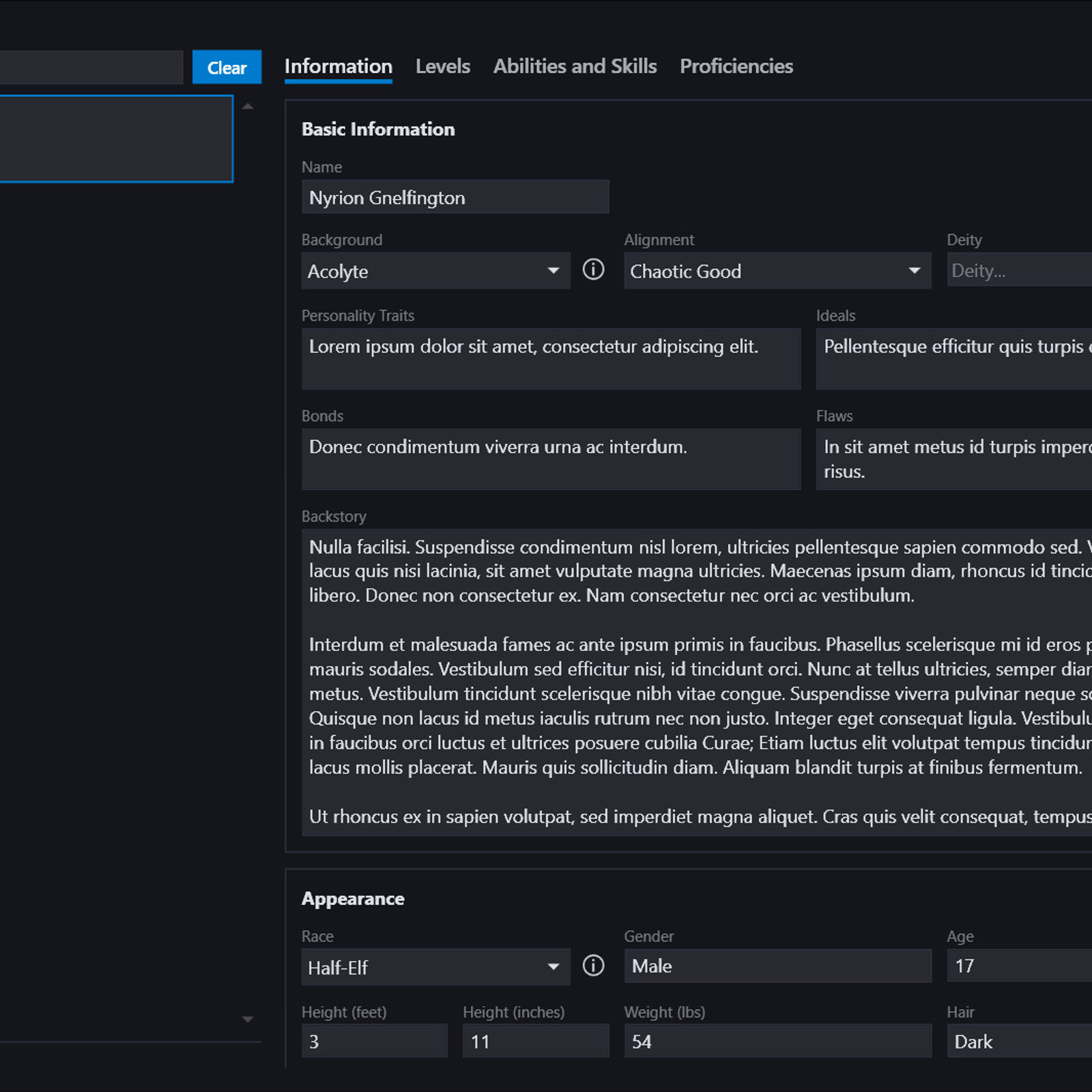Click the Name field with Nyrion Gnelfington
The image size is (1092, 1092).
(x=455, y=197)
